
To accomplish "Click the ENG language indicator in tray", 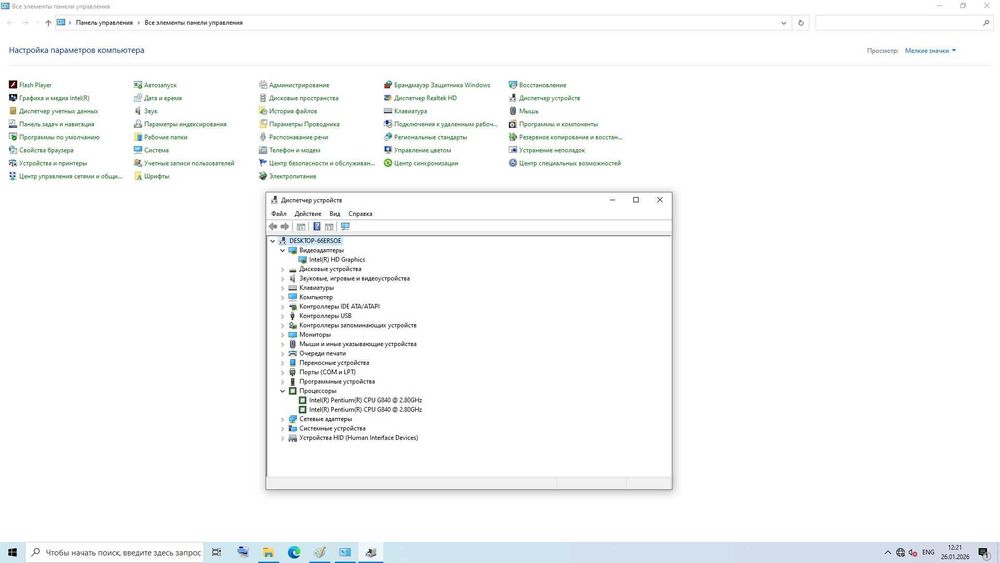I will point(929,552).
